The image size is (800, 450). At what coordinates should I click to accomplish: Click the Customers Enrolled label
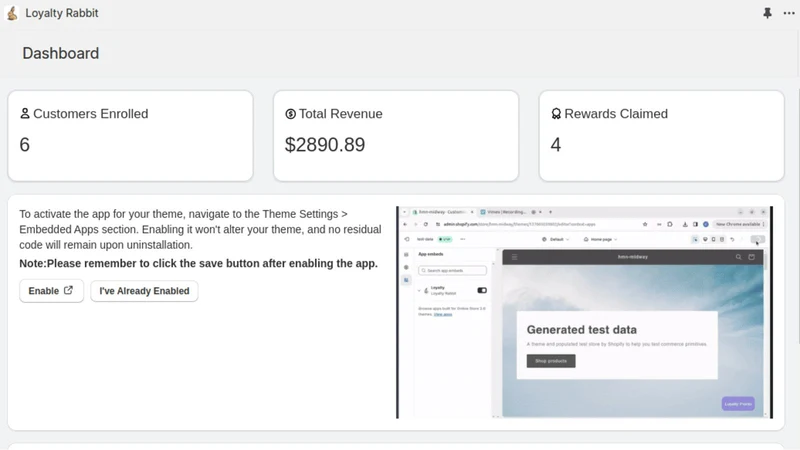pyautogui.click(x=91, y=114)
